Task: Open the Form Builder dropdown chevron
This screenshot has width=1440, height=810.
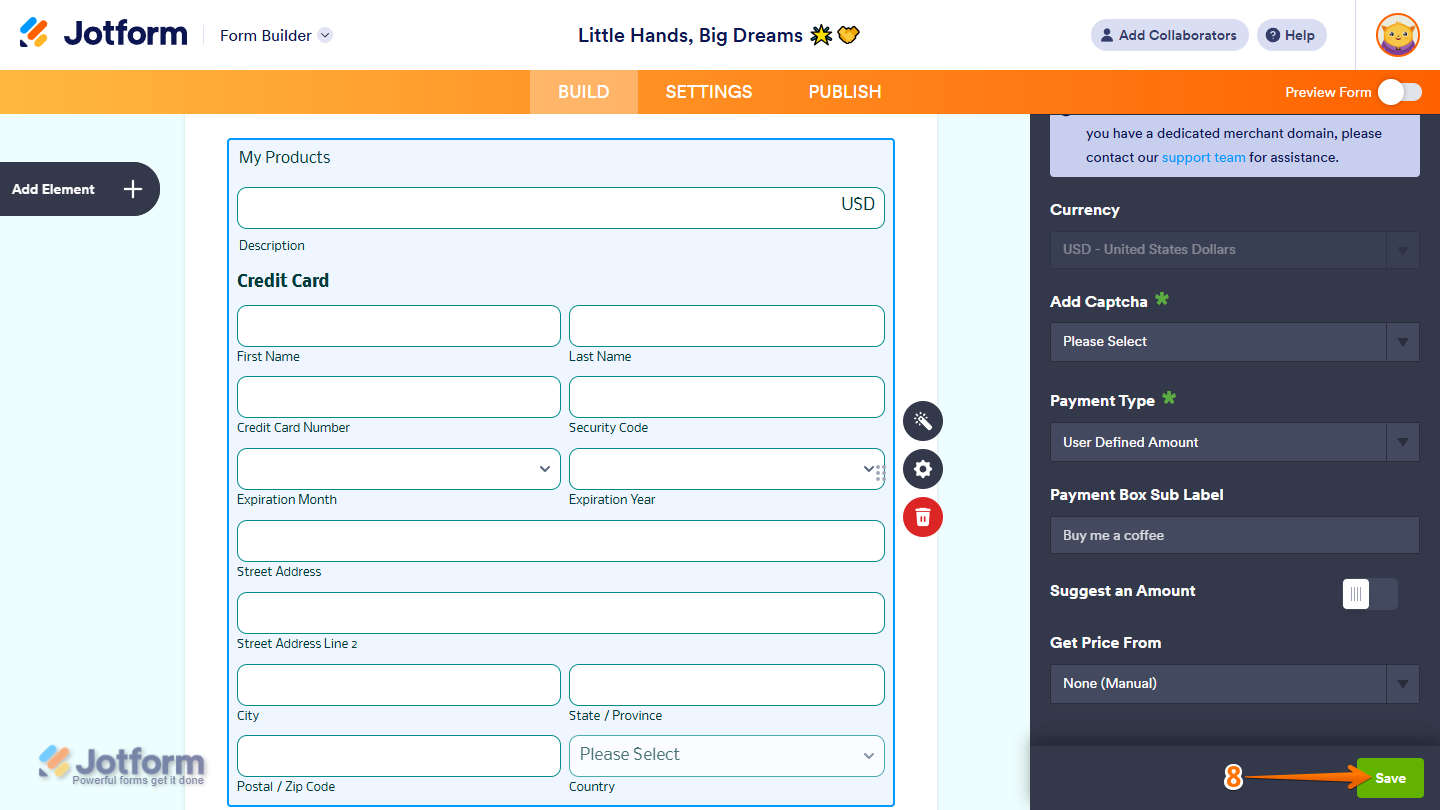Action: pos(325,35)
